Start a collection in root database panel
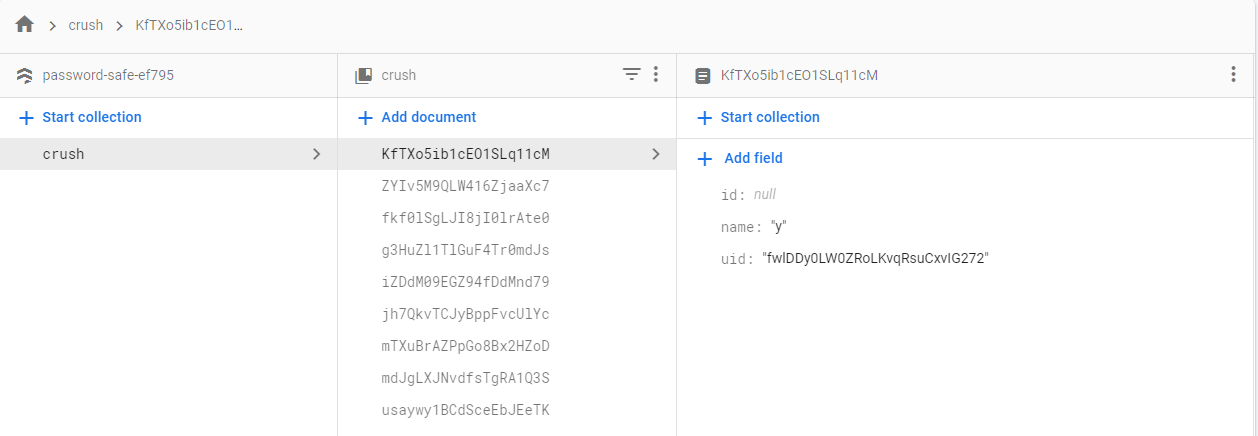The width and height of the screenshot is (1258, 436). (x=81, y=117)
